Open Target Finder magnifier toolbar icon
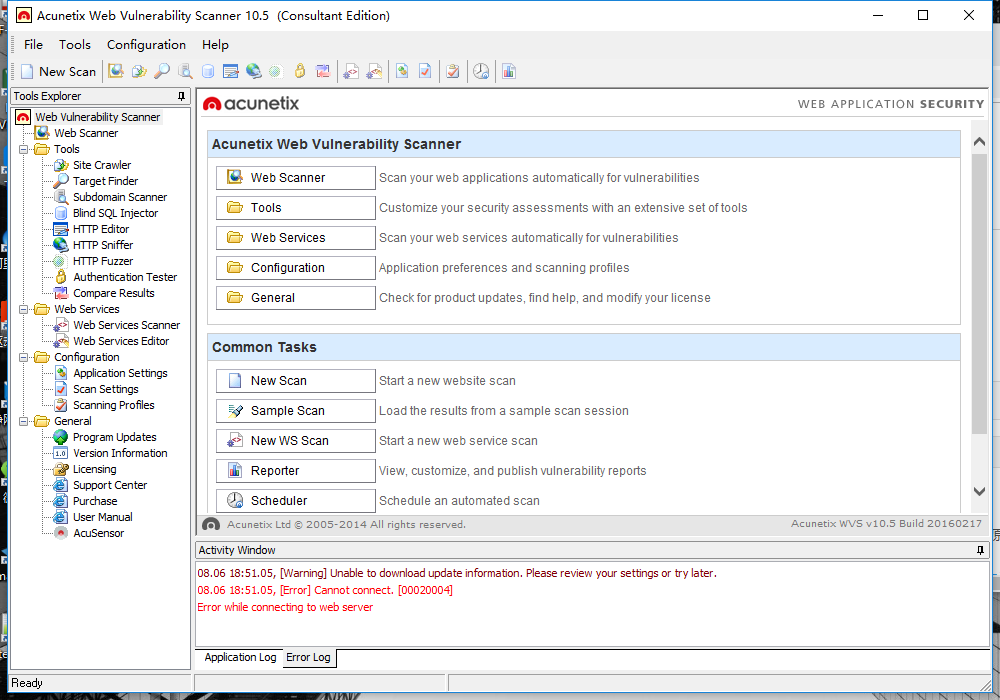Viewport: 1000px width, 700px height. pos(162,71)
